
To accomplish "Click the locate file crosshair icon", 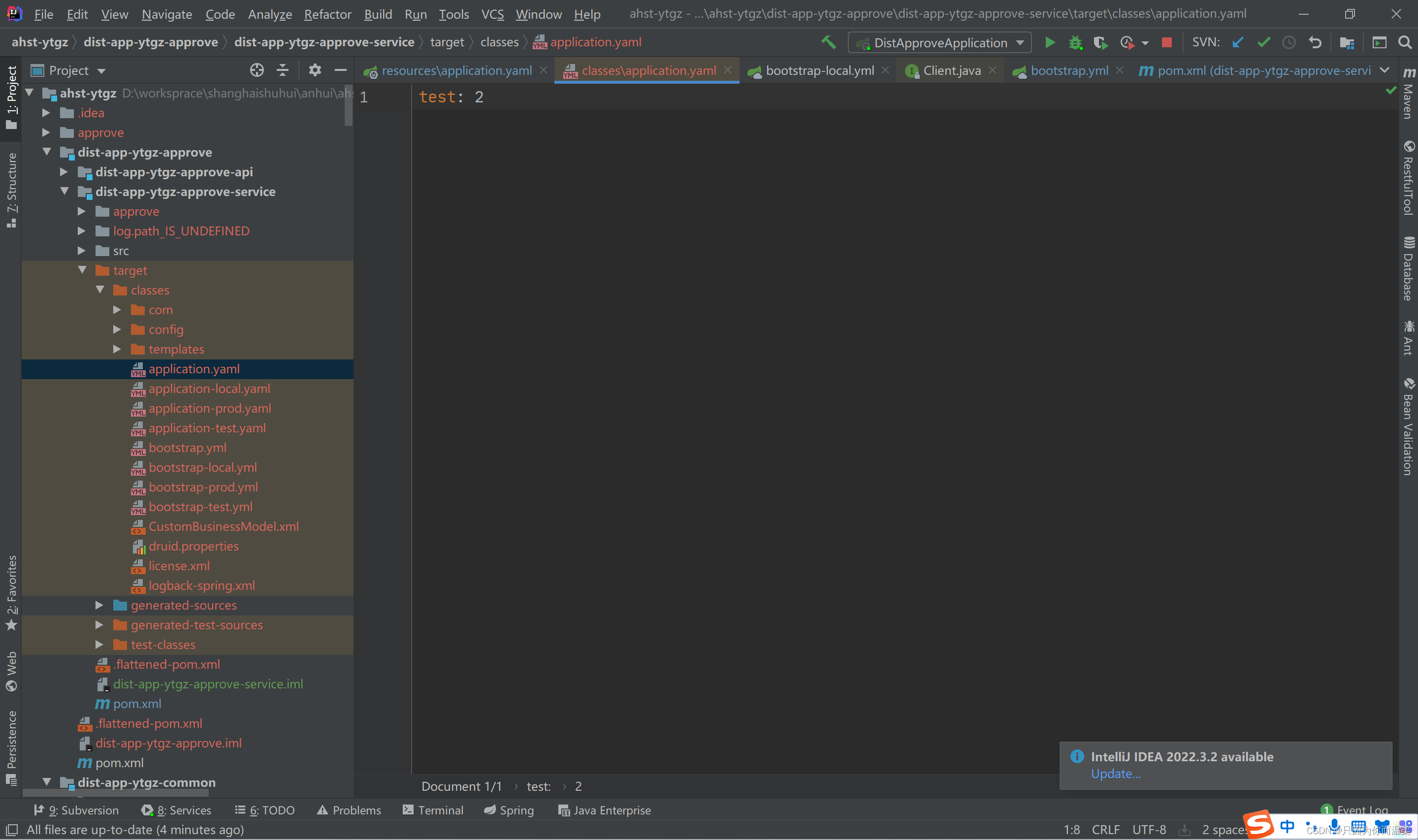I will coord(257,70).
